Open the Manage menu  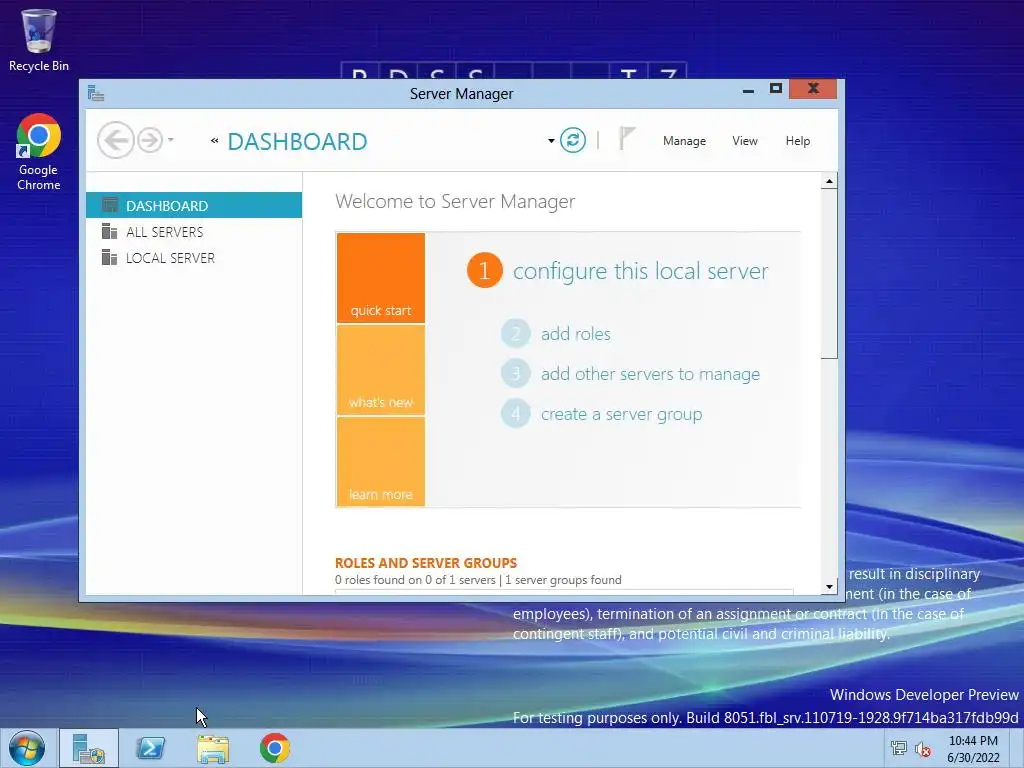684,141
